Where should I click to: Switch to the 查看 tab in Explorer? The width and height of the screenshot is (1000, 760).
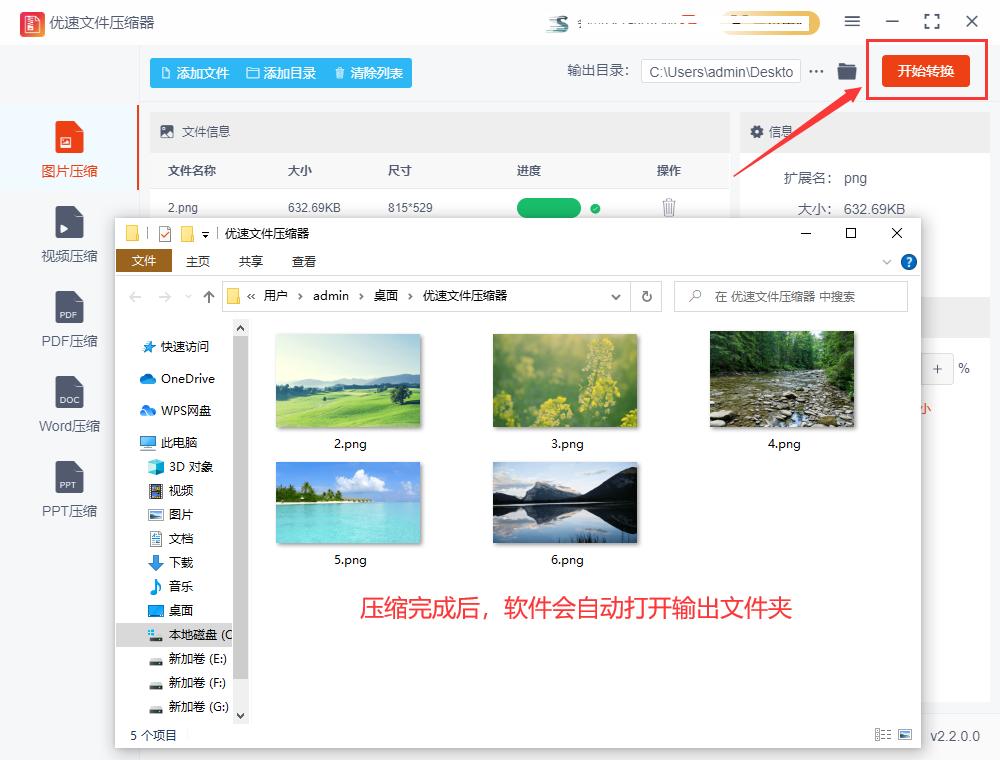pyautogui.click(x=306, y=261)
